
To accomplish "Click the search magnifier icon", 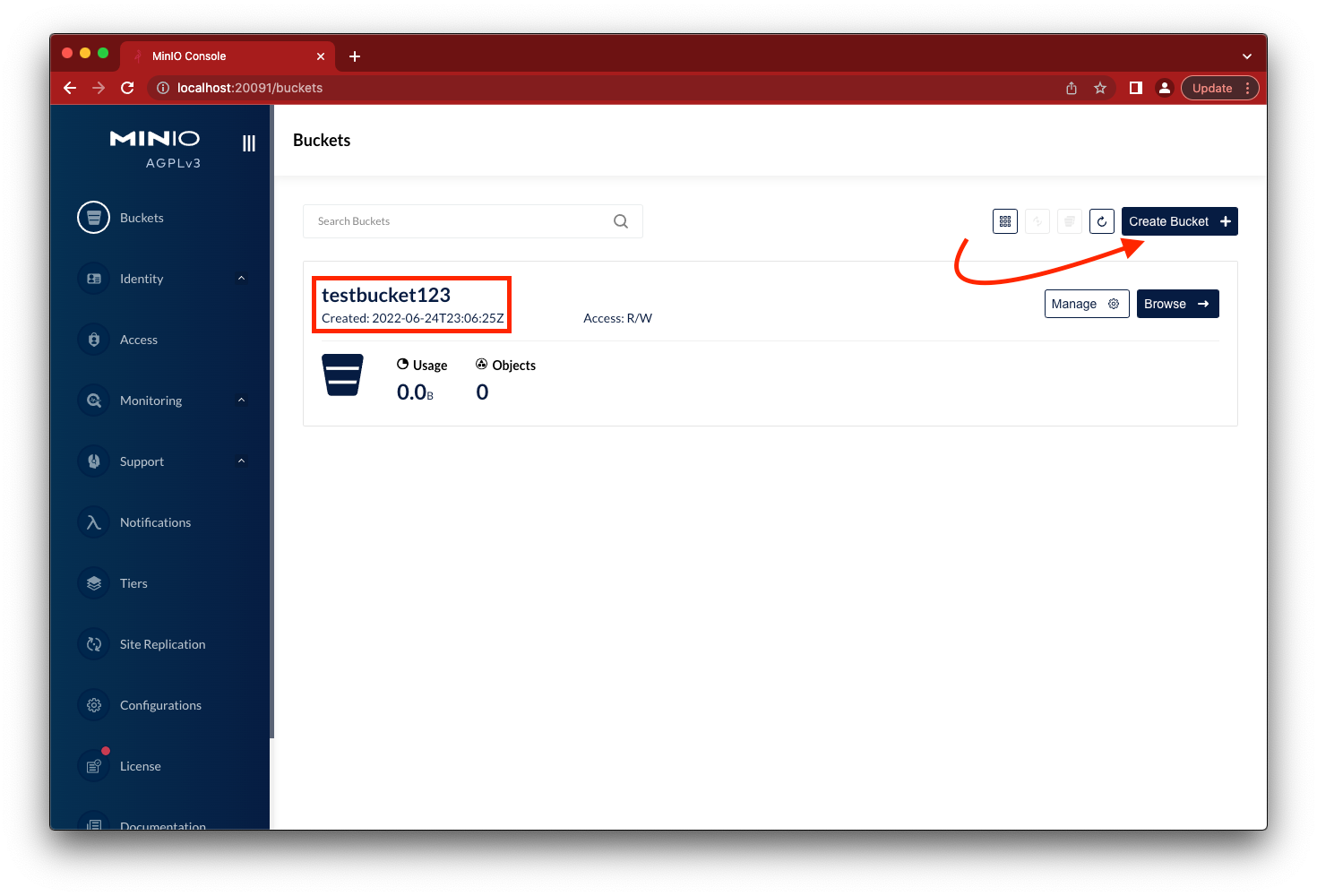I will pos(621,221).
